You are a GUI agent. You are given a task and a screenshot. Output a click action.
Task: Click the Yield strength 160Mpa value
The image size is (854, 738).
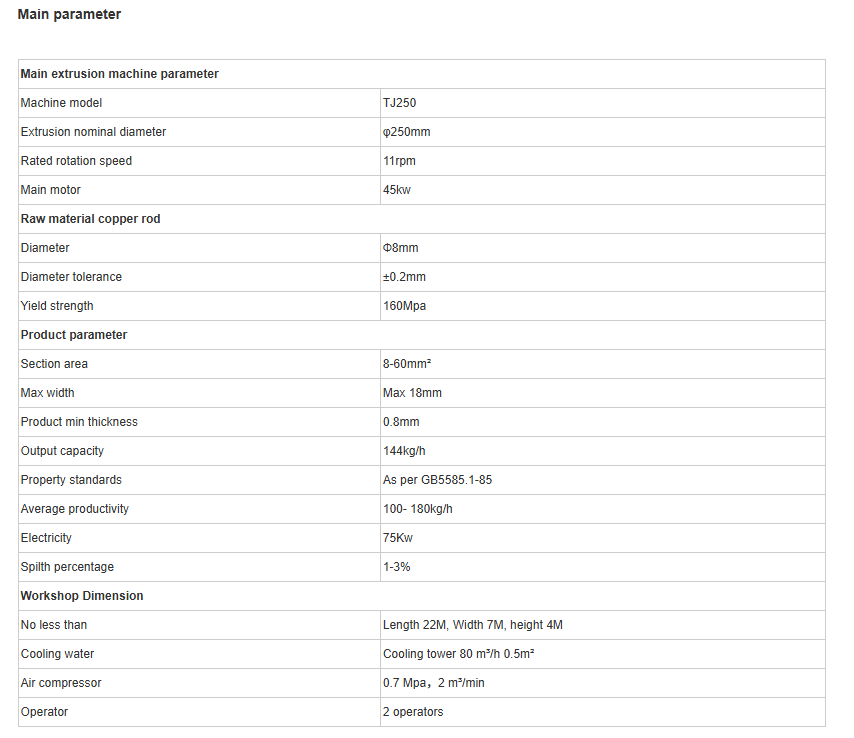pyautogui.click(x=404, y=306)
